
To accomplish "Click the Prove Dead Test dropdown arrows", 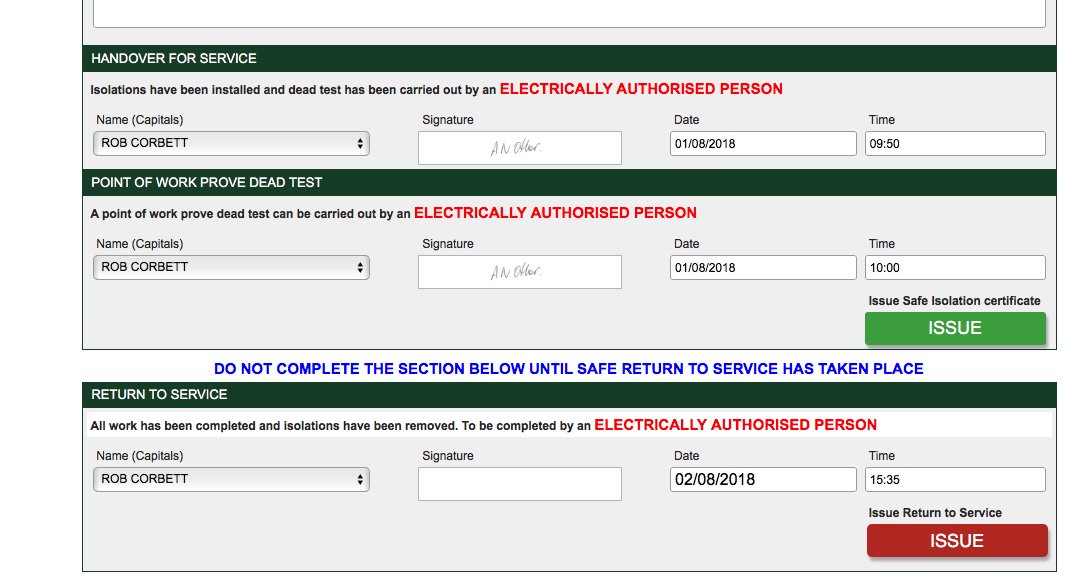I will (x=359, y=267).
